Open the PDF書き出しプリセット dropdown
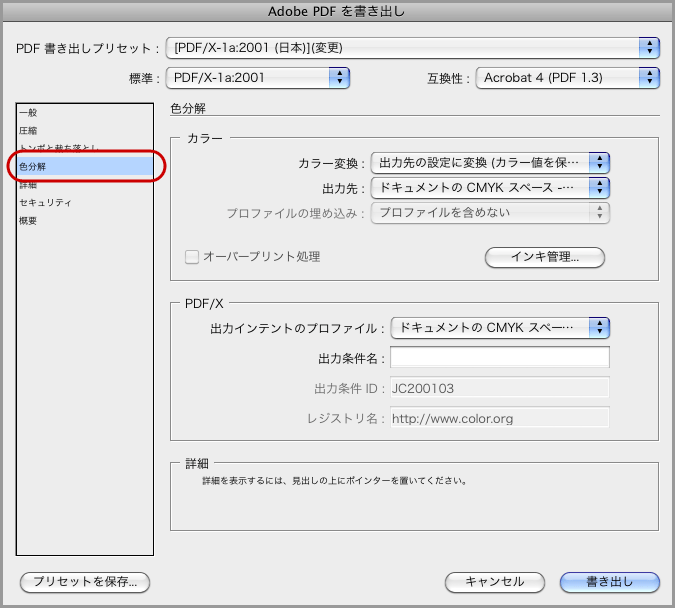This screenshot has height=608, width=675. click(x=412, y=48)
